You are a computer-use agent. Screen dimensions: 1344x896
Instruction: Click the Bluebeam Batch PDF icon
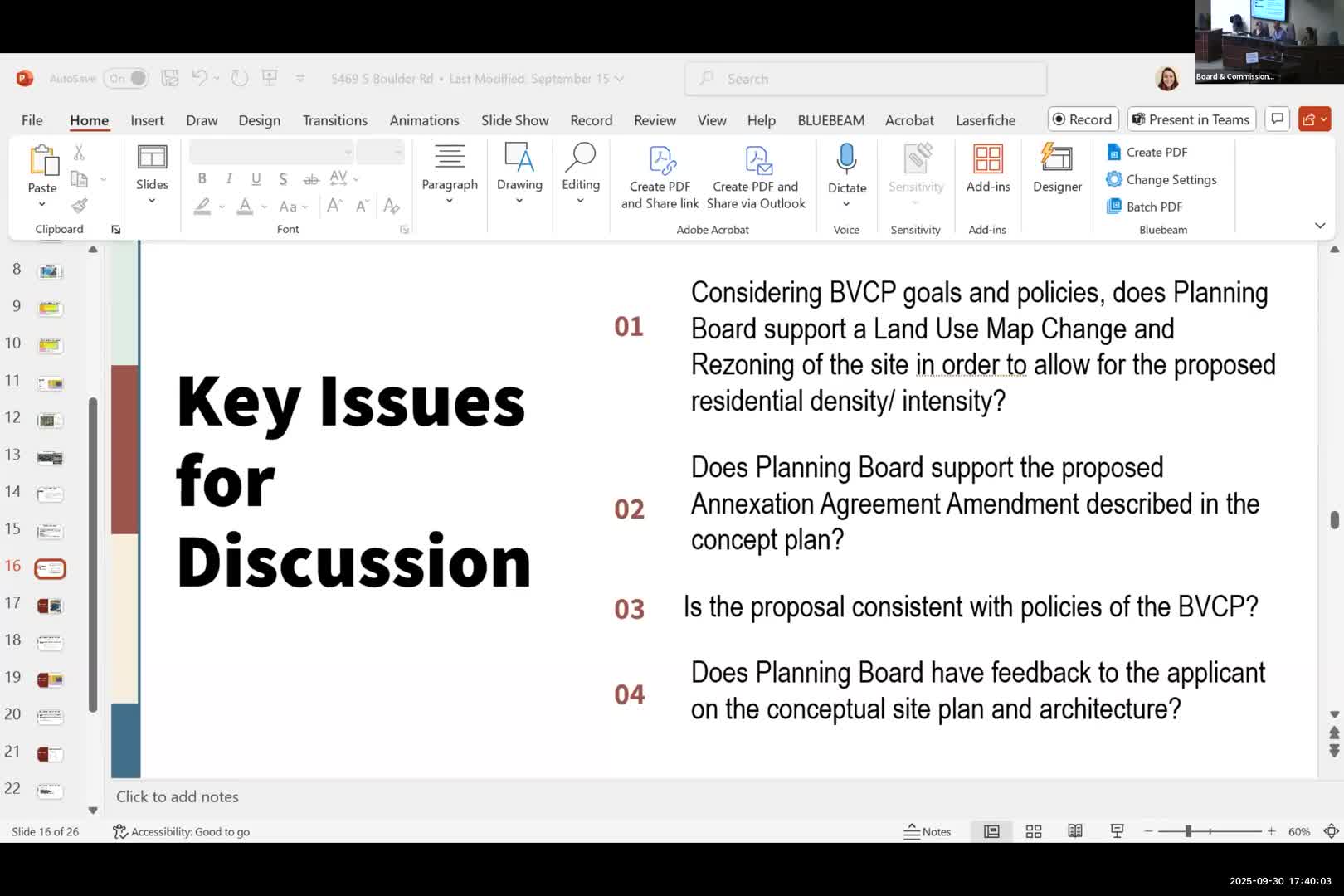[x=1114, y=207]
